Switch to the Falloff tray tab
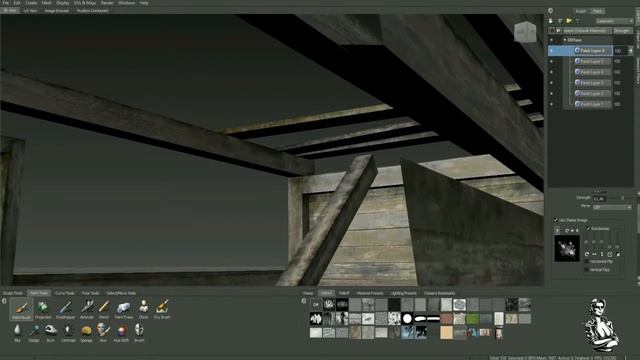 [x=344, y=293]
